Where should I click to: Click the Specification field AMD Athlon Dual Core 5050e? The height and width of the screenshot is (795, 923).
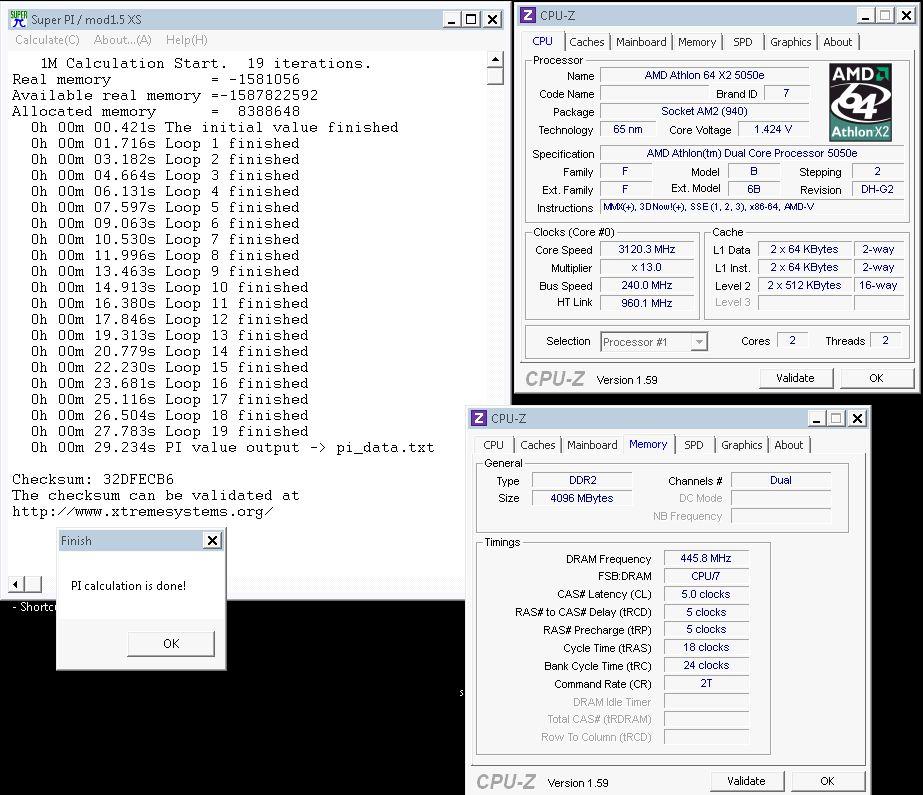click(752, 153)
